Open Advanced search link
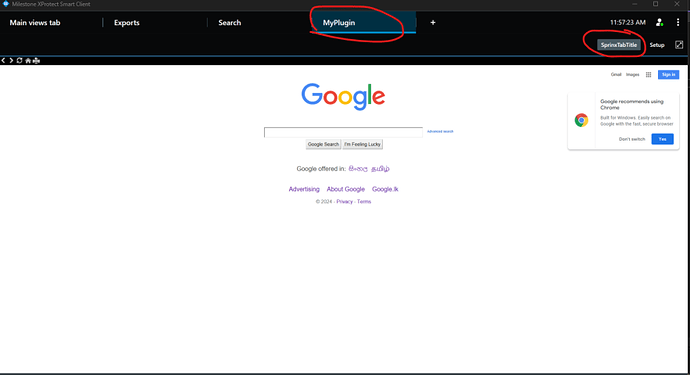The width and height of the screenshot is (690, 375). (440, 132)
